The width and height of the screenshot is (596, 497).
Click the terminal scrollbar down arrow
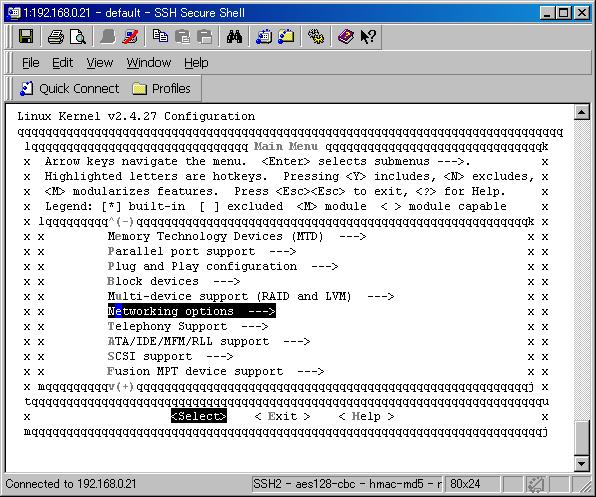coord(582,463)
